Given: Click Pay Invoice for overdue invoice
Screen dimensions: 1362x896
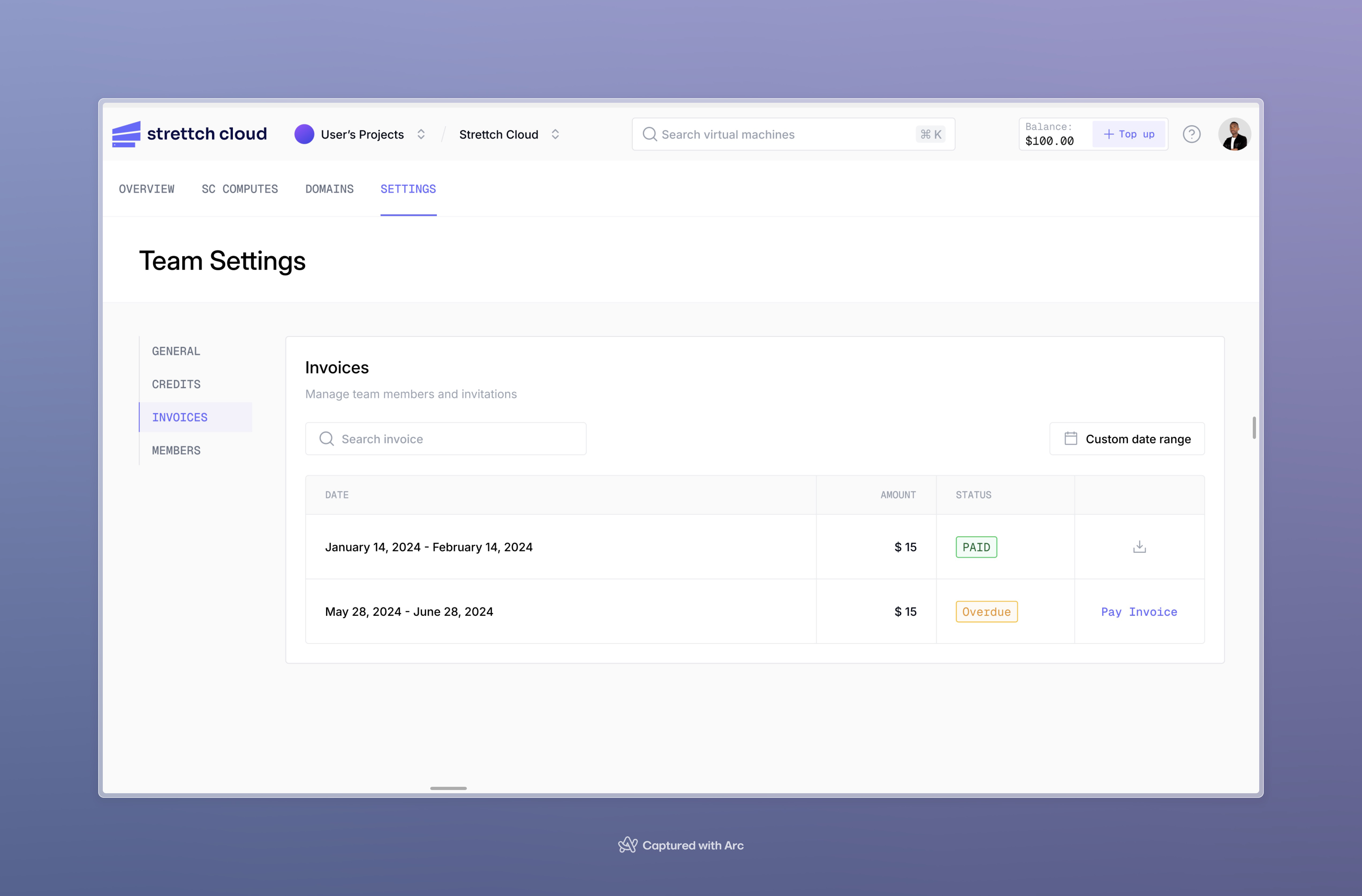Looking at the screenshot, I should 1139,612.
